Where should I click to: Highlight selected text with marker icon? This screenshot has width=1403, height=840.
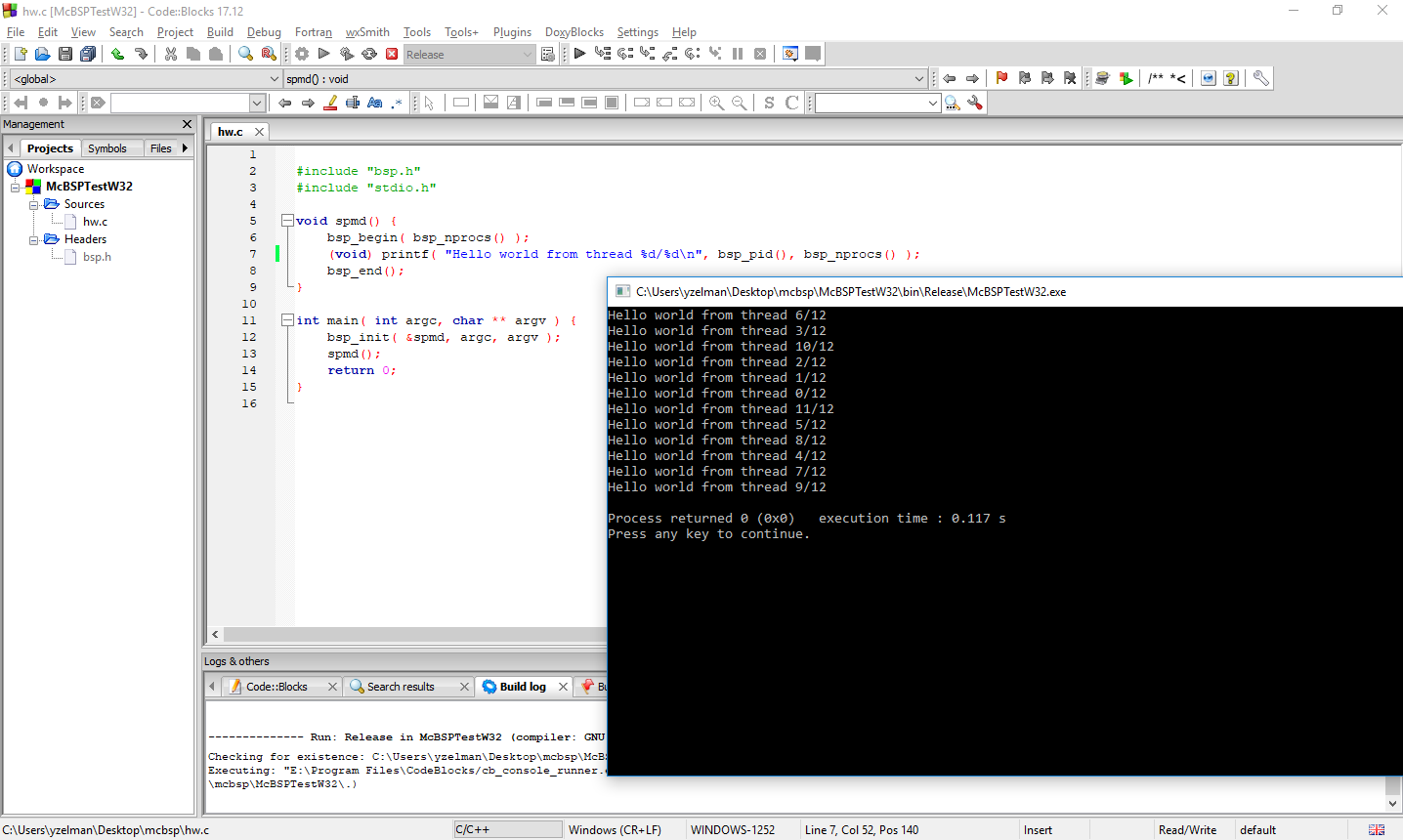coord(330,103)
